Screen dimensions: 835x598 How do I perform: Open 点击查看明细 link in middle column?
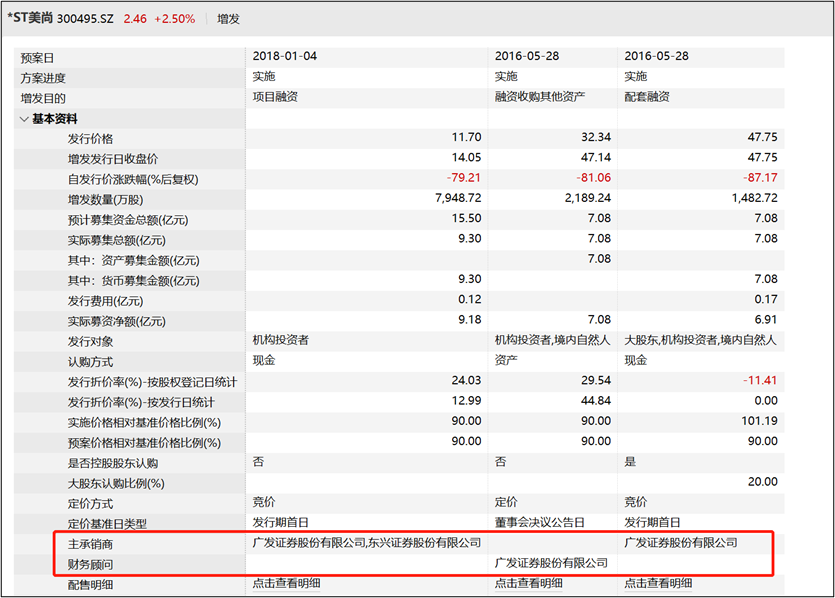[x=528, y=583]
